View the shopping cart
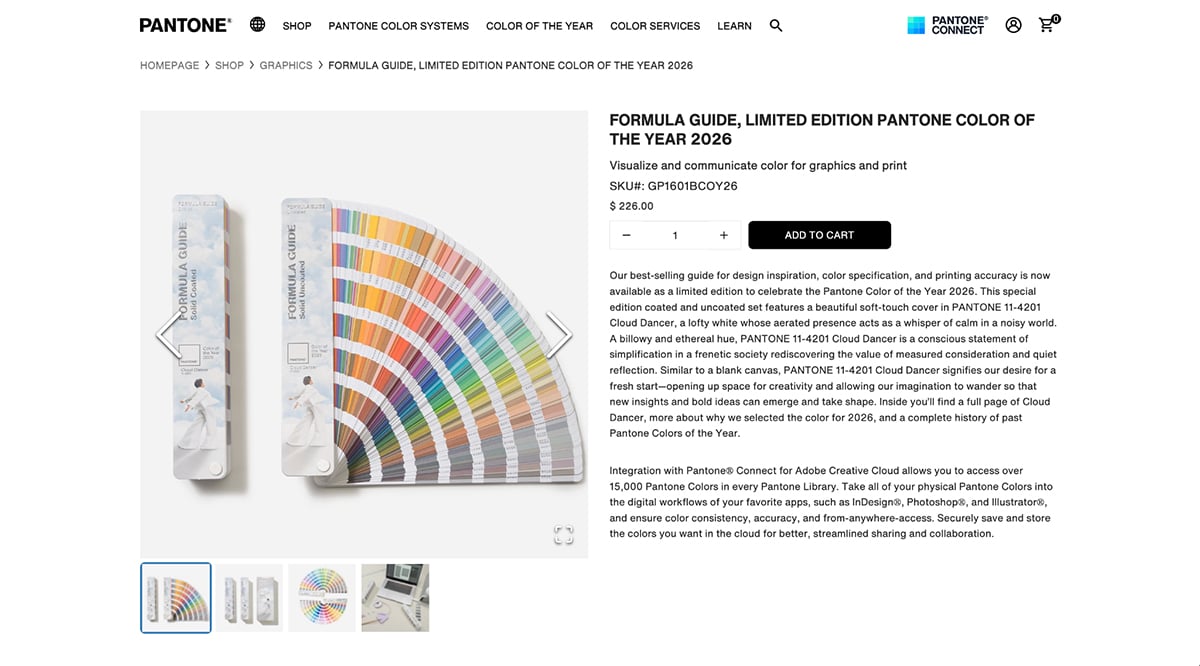 [x=1046, y=25]
